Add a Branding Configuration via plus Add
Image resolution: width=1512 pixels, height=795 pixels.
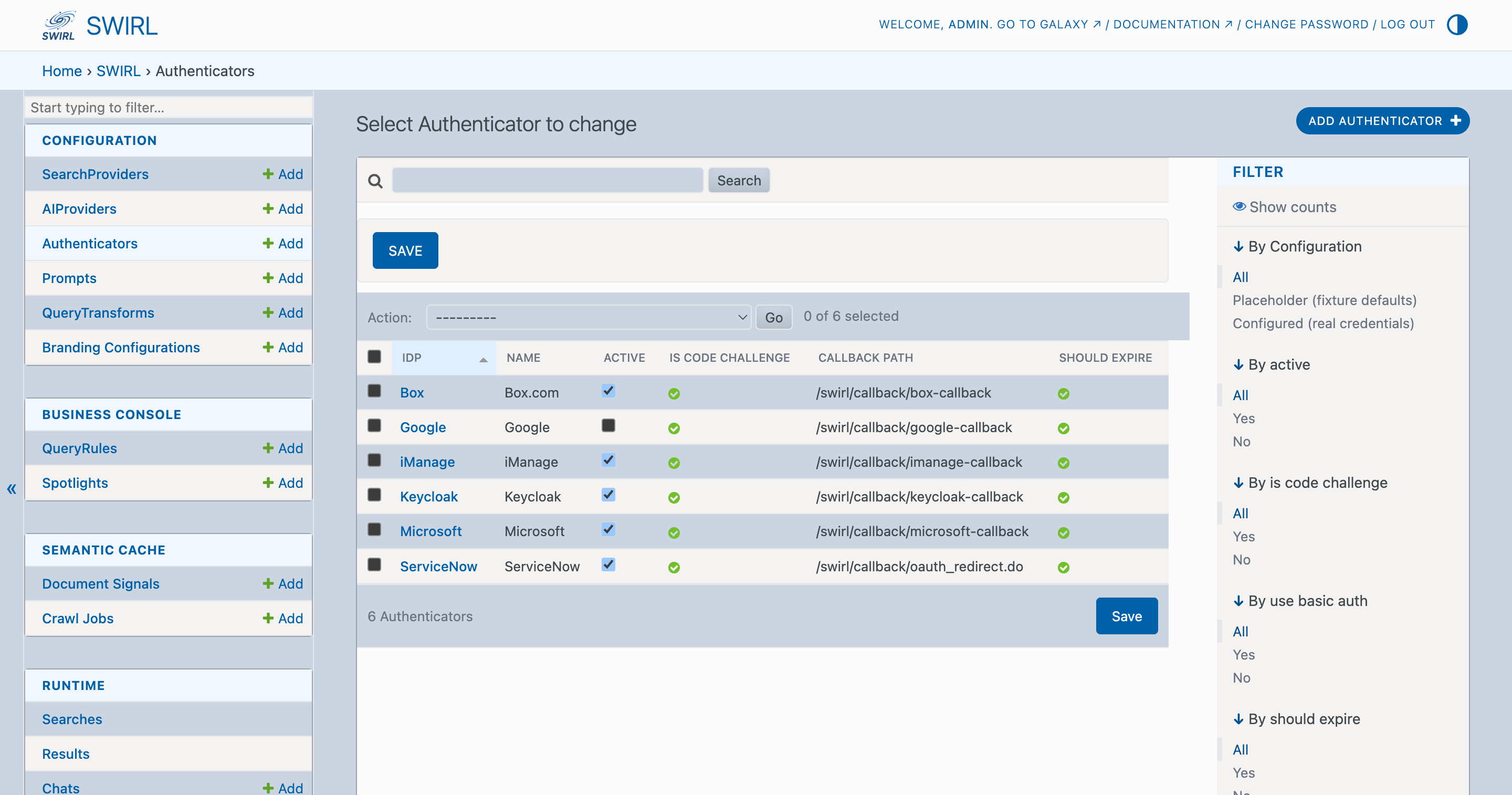pyautogui.click(x=283, y=347)
